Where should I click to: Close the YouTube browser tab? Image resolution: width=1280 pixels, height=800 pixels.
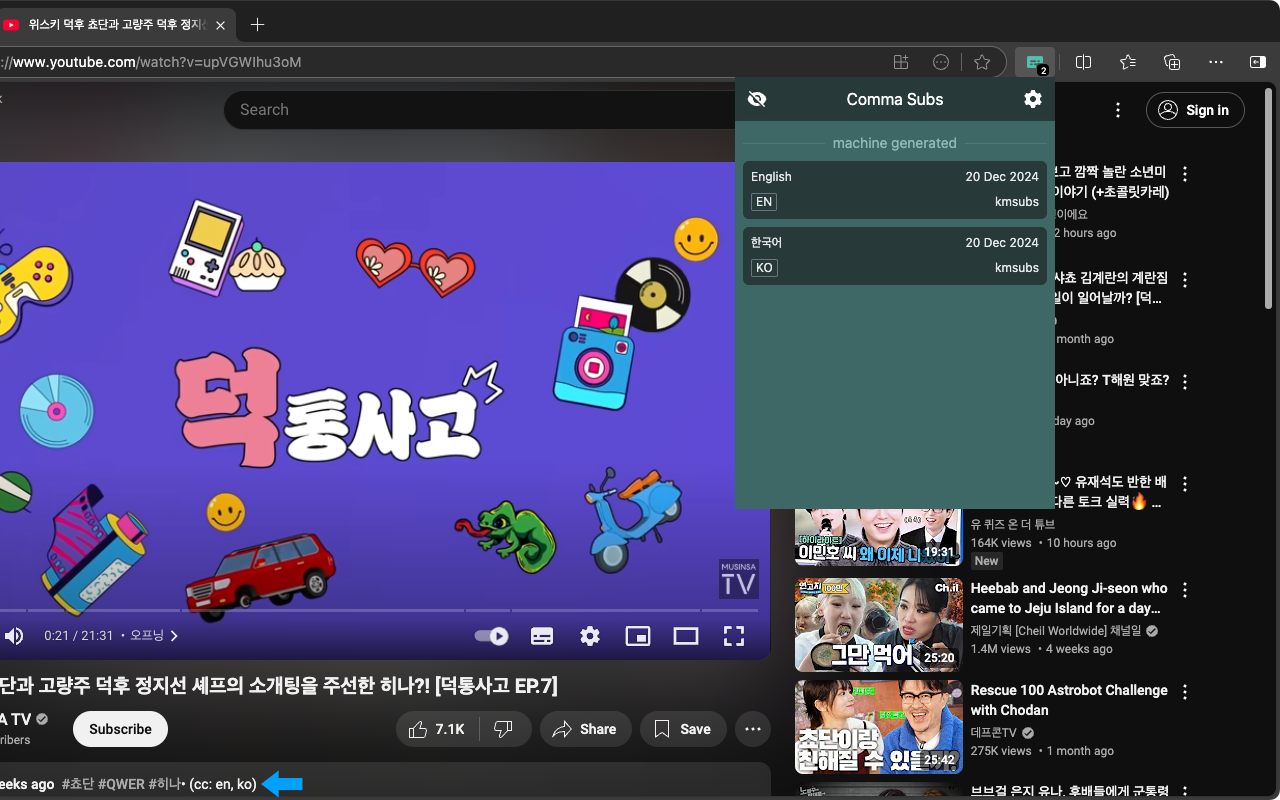pyautogui.click(x=220, y=25)
